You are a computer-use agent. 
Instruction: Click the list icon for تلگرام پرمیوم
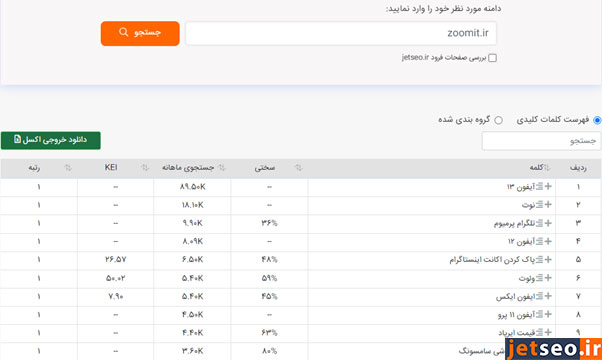(539, 223)
